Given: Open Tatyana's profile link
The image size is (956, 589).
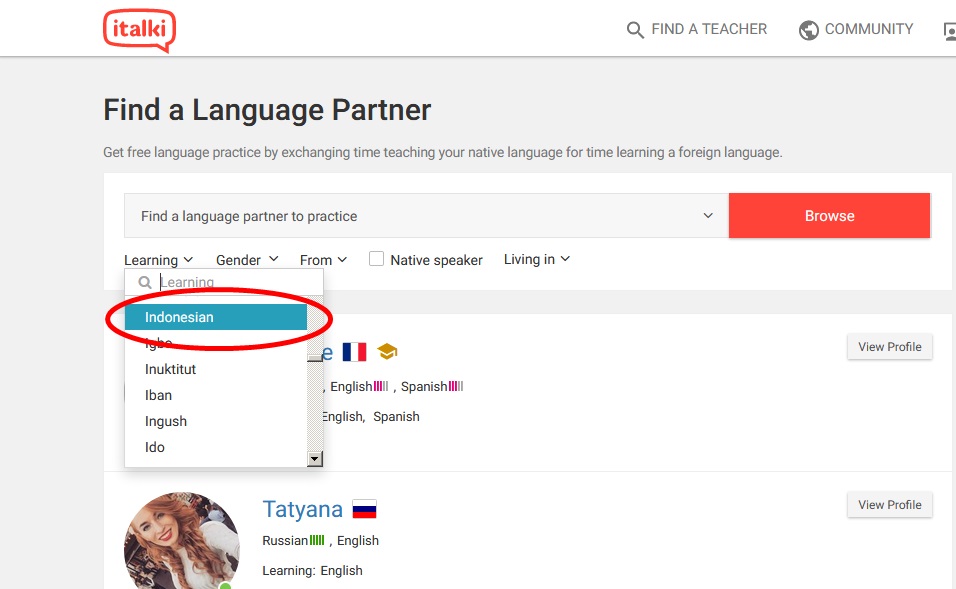Looking at the screenshot, I should pyautogui.click(x=302, y=509).
